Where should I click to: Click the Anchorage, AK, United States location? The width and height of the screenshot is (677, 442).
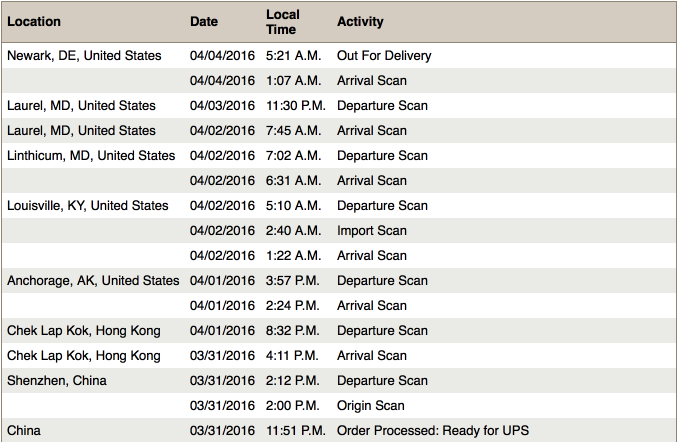click(93, 281)
